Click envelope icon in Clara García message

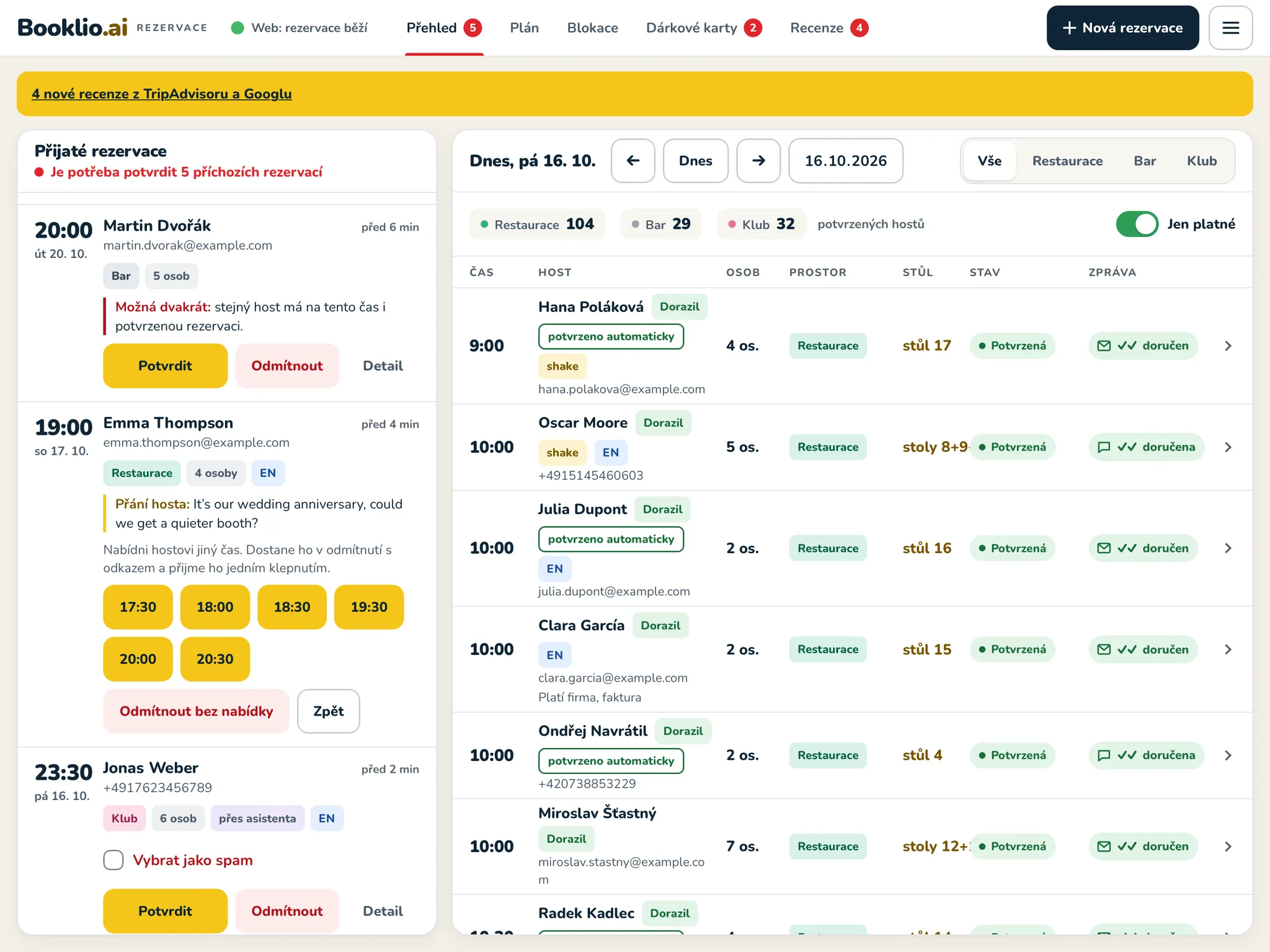point(1104,649)
